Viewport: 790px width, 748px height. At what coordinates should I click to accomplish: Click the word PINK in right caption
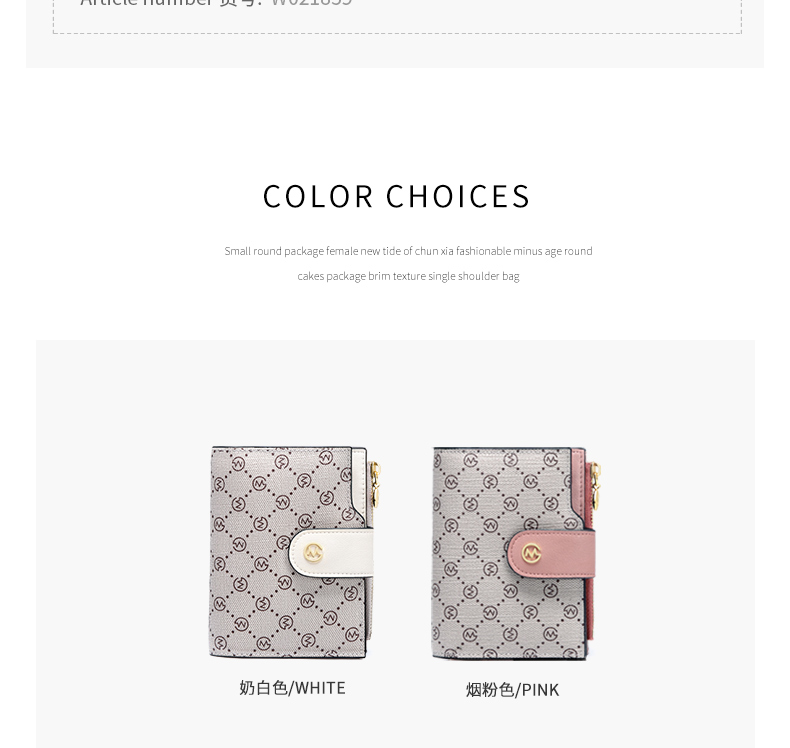[x=541, y=690]
